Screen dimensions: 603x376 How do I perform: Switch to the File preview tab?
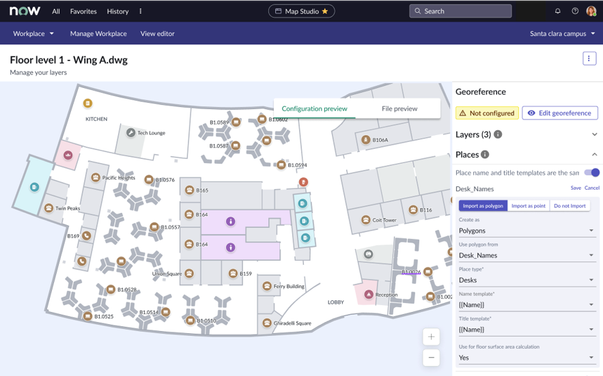399,109
